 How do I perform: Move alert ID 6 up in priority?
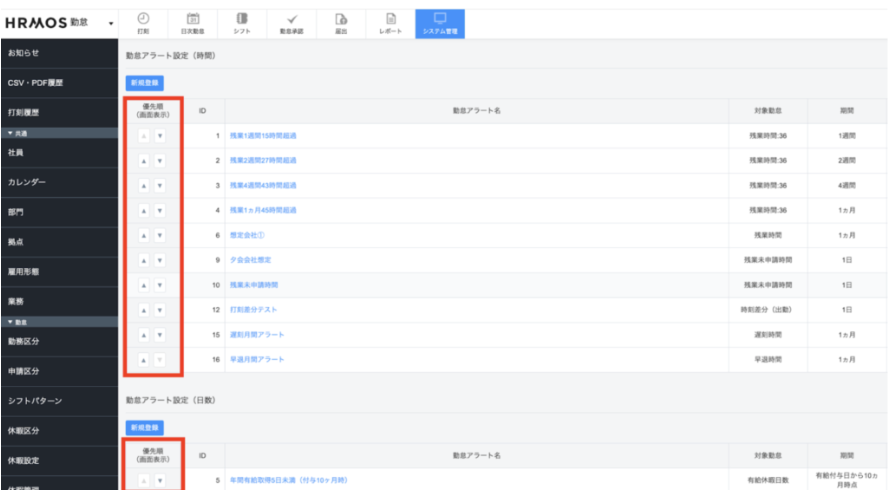tap(144, 236)
